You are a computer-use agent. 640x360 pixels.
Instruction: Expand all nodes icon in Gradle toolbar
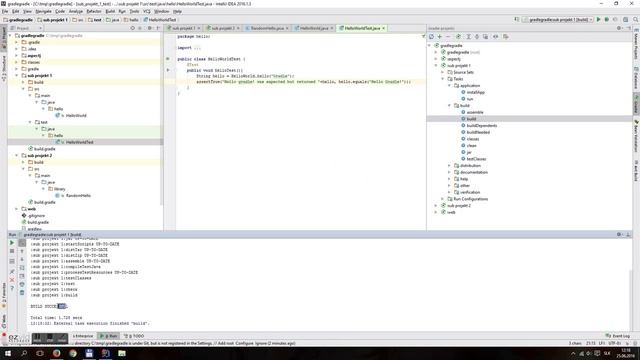[x=468, y=37]
